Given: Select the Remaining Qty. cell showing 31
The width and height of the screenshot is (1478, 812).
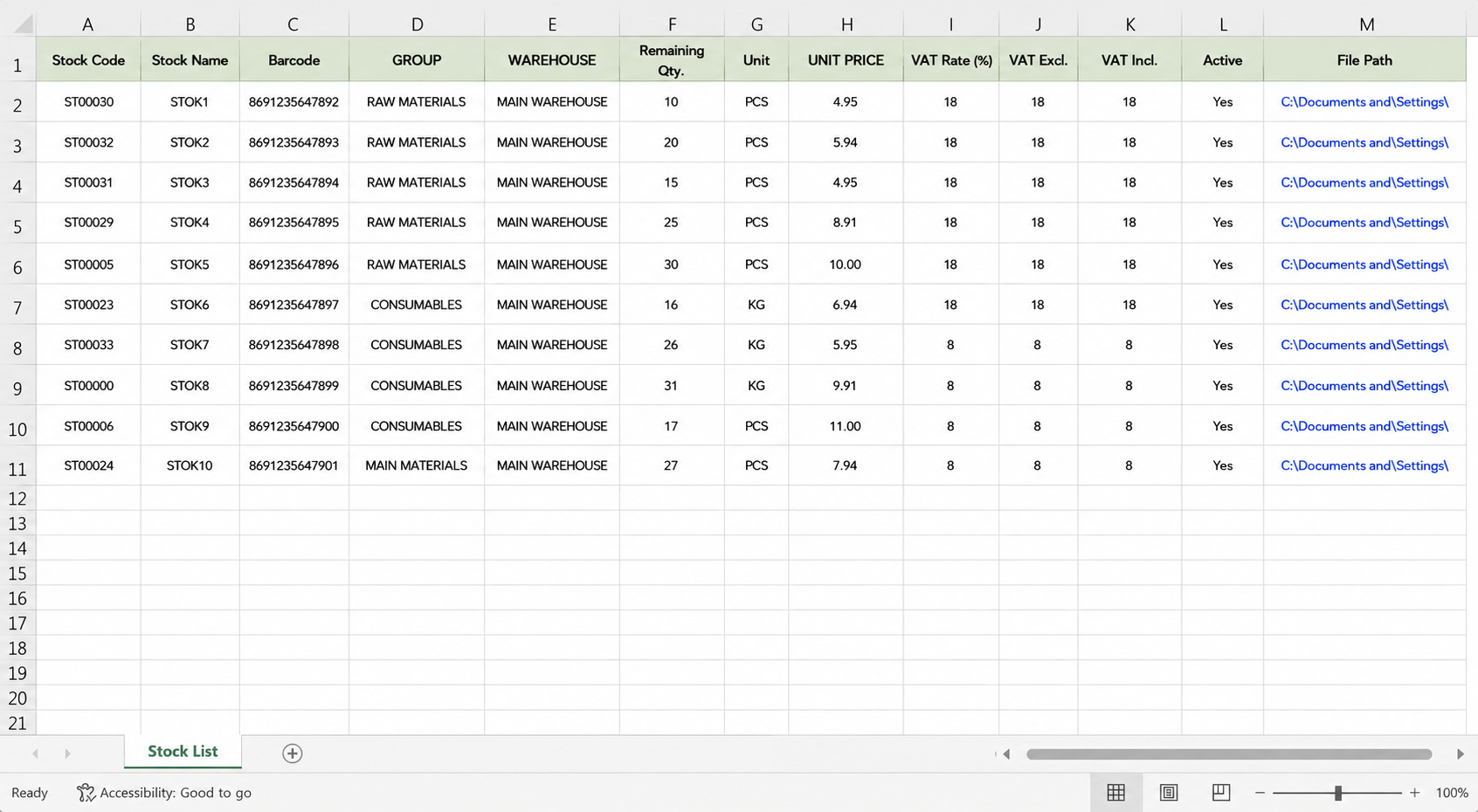Looking at the screenshot, I should click(672, 386).
